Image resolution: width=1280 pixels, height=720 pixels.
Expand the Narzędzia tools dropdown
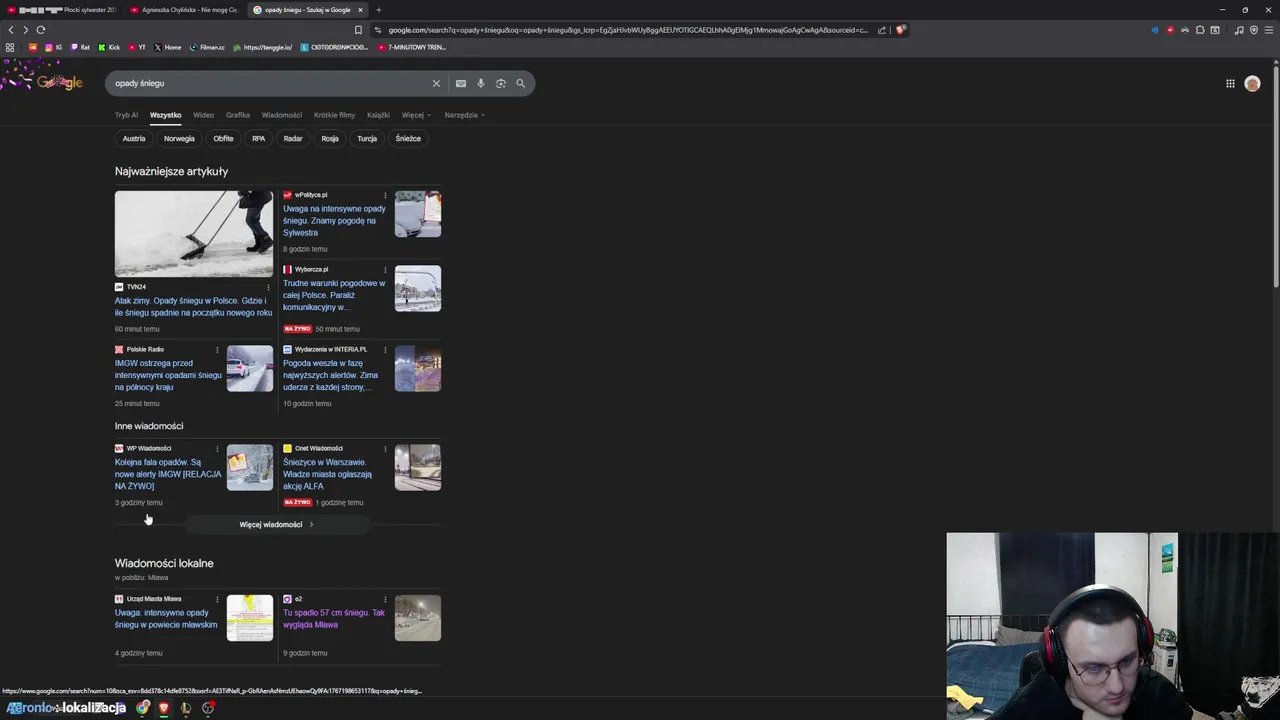[x=464, y=115]
